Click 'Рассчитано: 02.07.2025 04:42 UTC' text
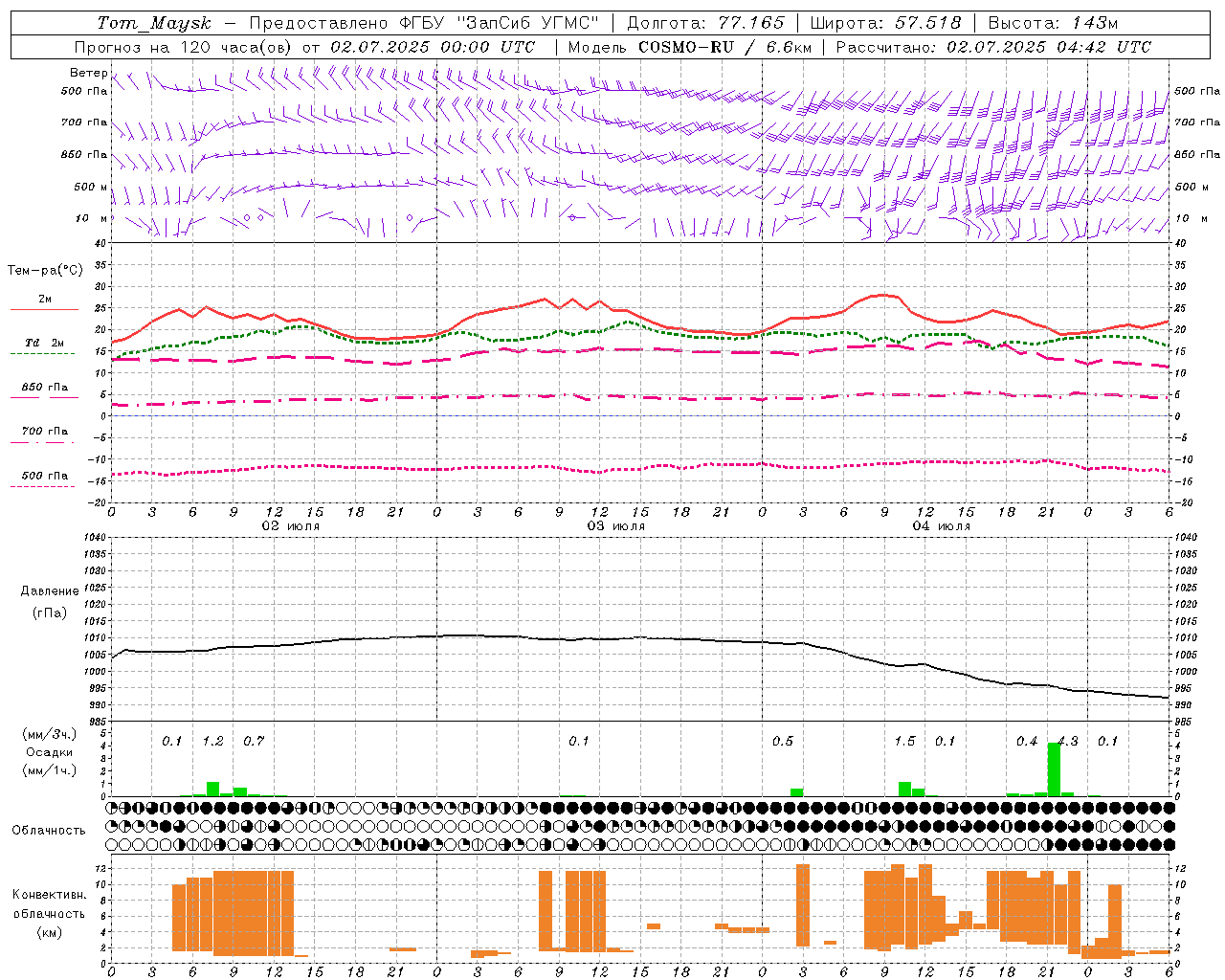Viewport: 1225px width, 980px height. tap(993, 47)
